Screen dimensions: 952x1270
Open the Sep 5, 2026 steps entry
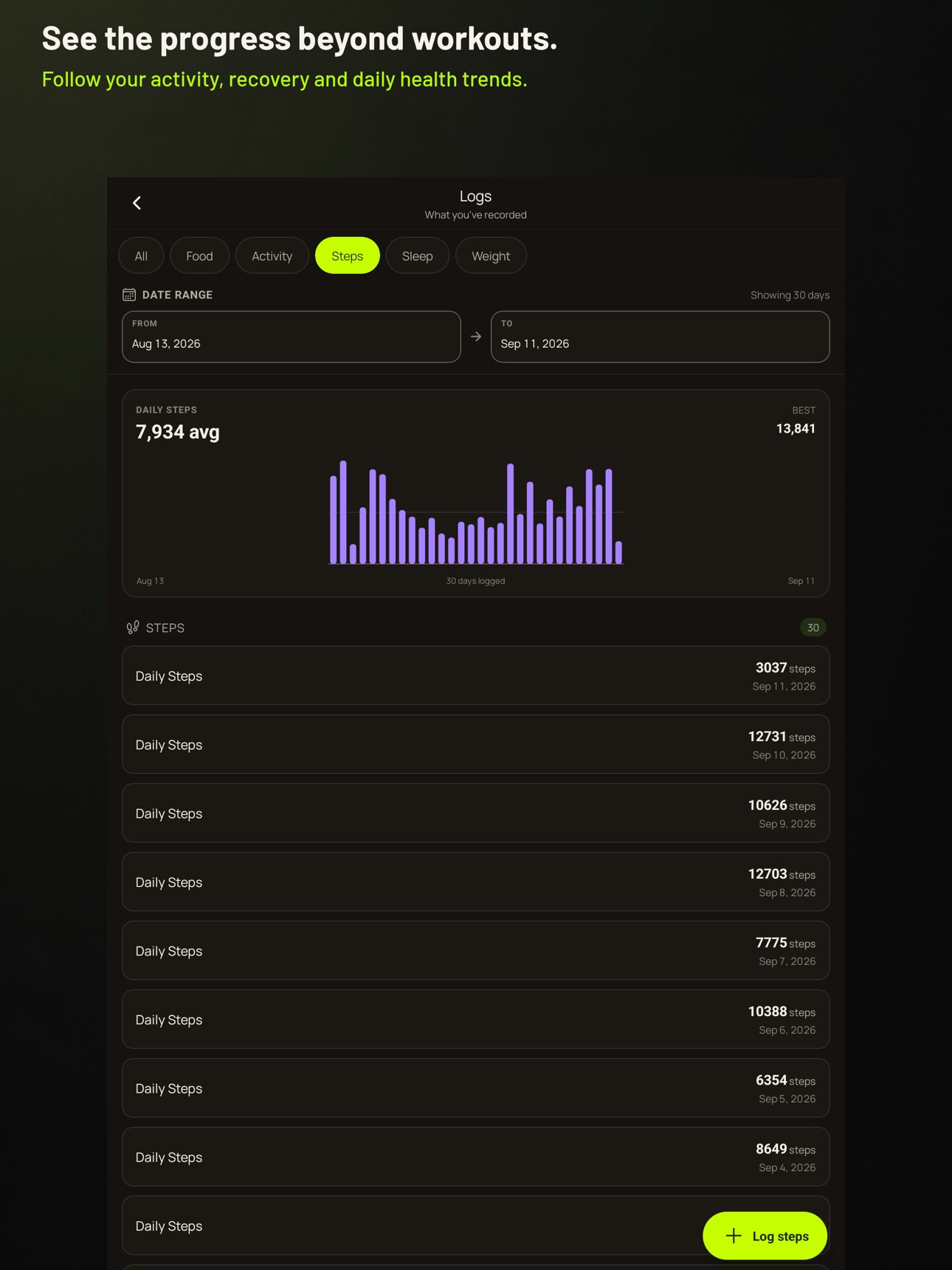[x=476, y=1088]
